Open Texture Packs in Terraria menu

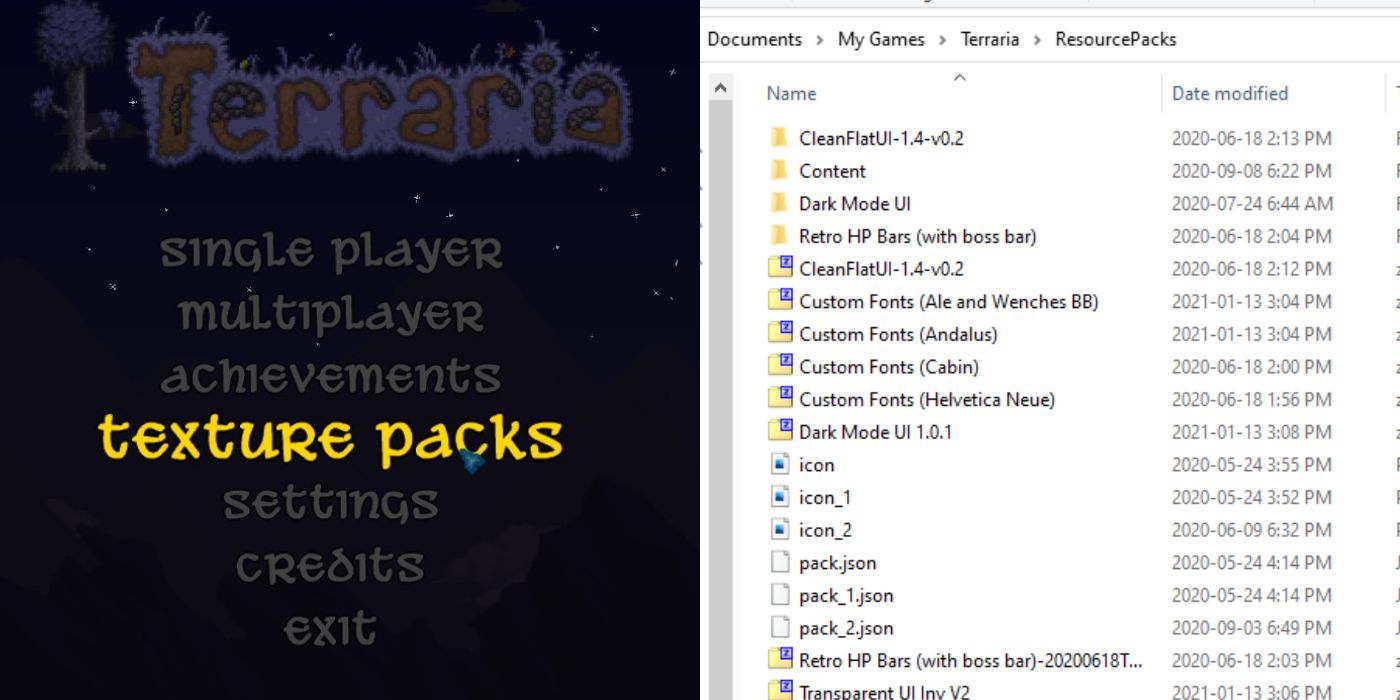click(x=331, y=440)
